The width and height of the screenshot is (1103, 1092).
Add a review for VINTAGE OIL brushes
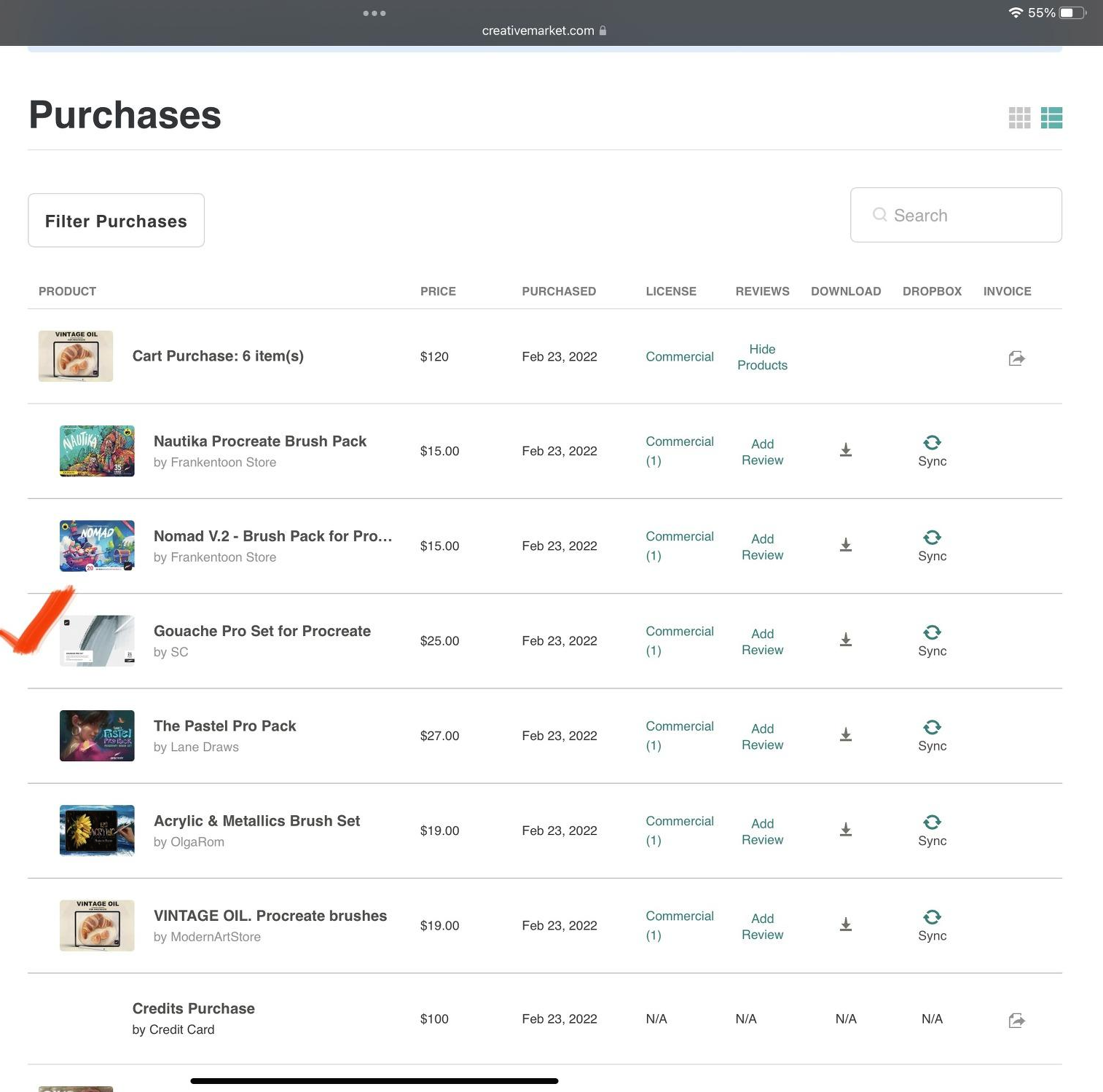tap(762, 926)
